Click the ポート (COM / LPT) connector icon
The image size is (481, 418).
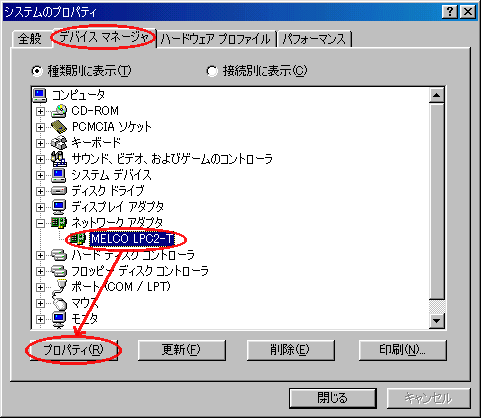click(x=59, y=287)
